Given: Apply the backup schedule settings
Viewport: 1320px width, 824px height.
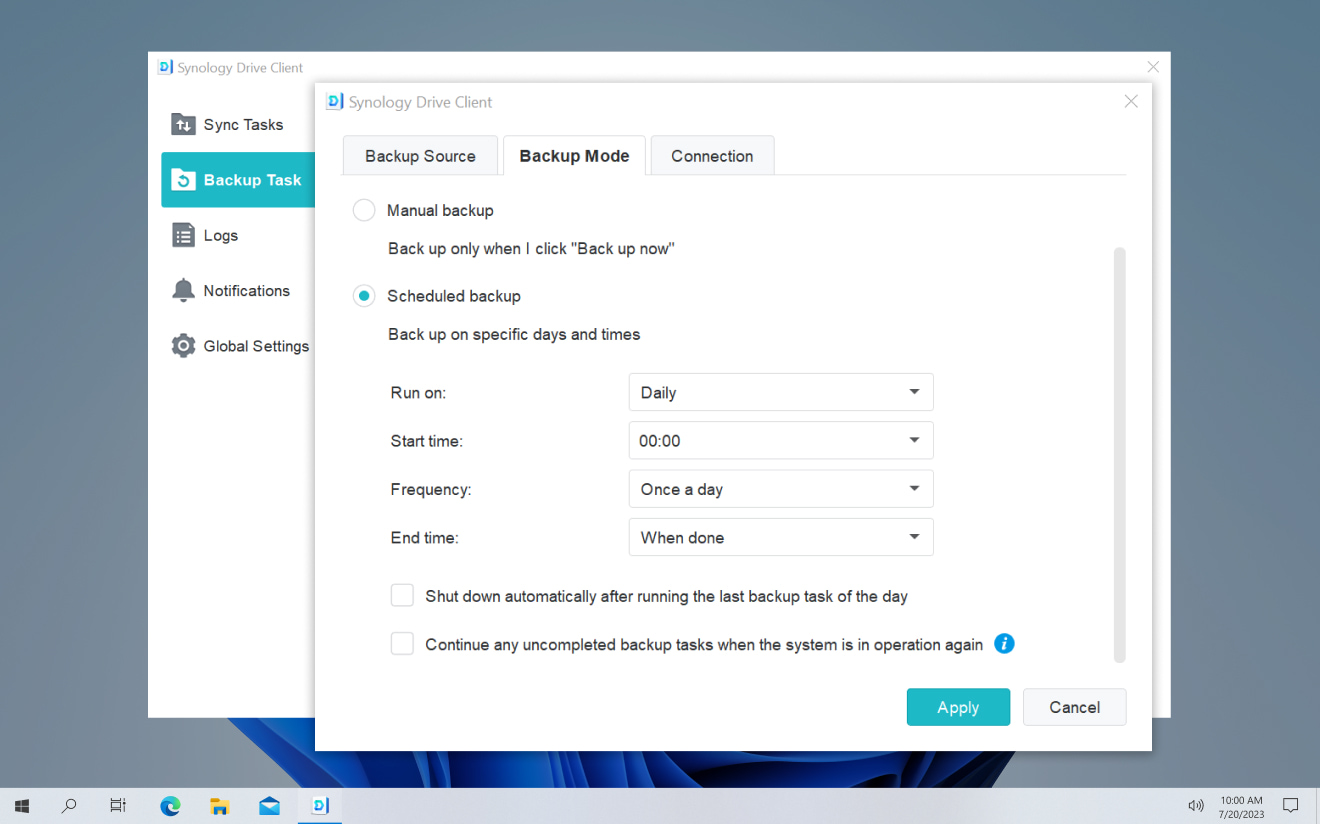Looking at the screenshot, I should tap(957, 707).
